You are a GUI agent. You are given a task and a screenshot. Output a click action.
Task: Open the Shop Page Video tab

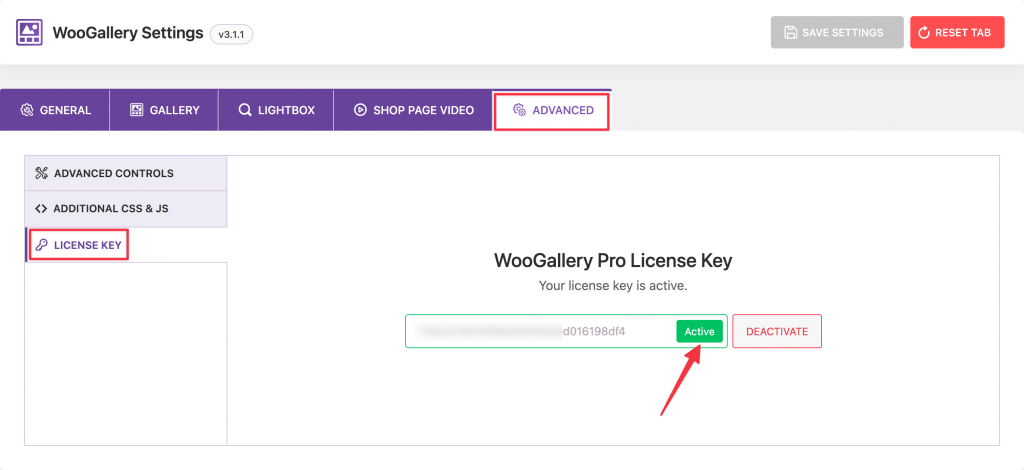point(413,110)
